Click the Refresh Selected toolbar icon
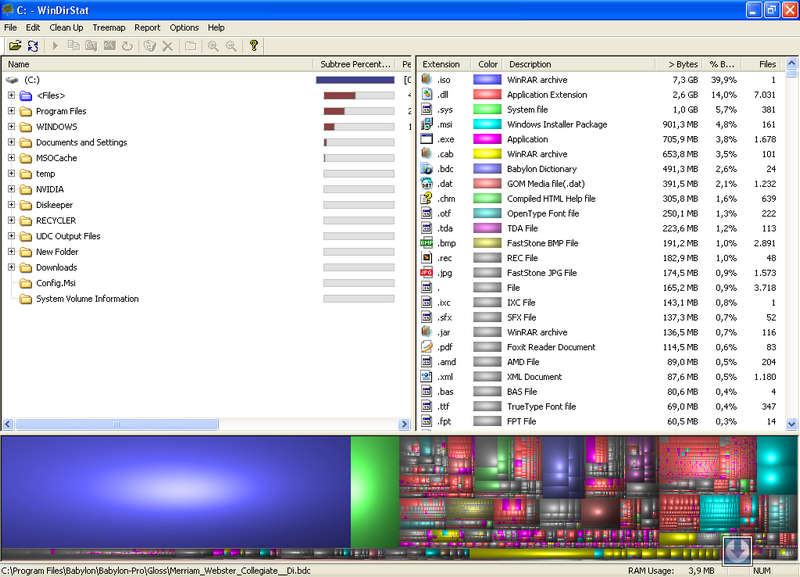Screen dimensions: 800x577 127,46
